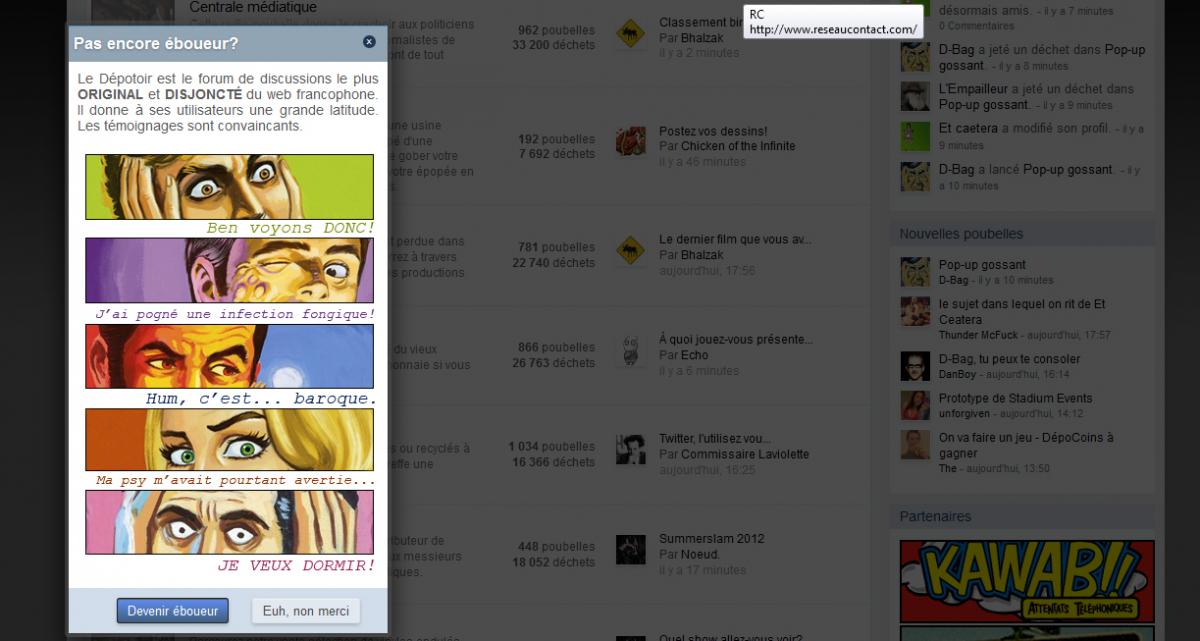Open DanBoy's avatar thumbnail
The image size is (1200, 641).
(915, 366)
